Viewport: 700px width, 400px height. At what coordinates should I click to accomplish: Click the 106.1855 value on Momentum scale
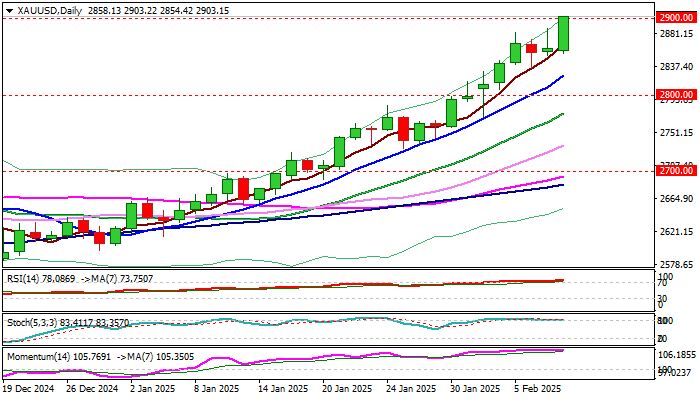coord(677,355)
